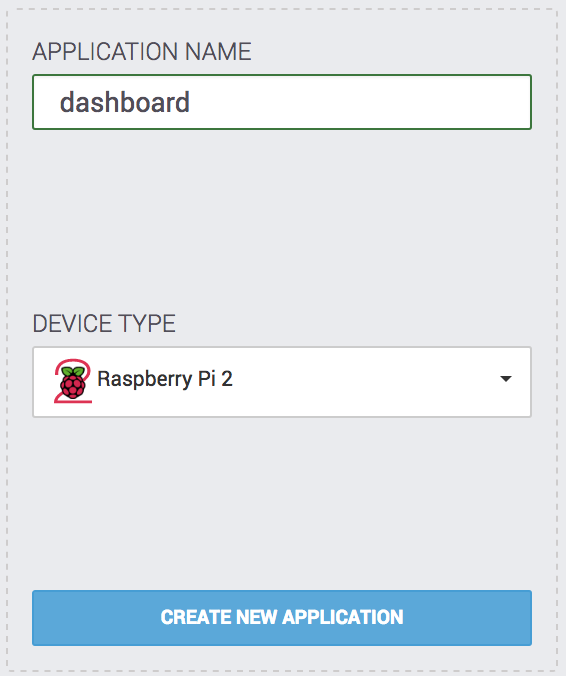Open the device type dropdown arrow
Viewport: 566px width, 676px height.
tap(506, 379)
